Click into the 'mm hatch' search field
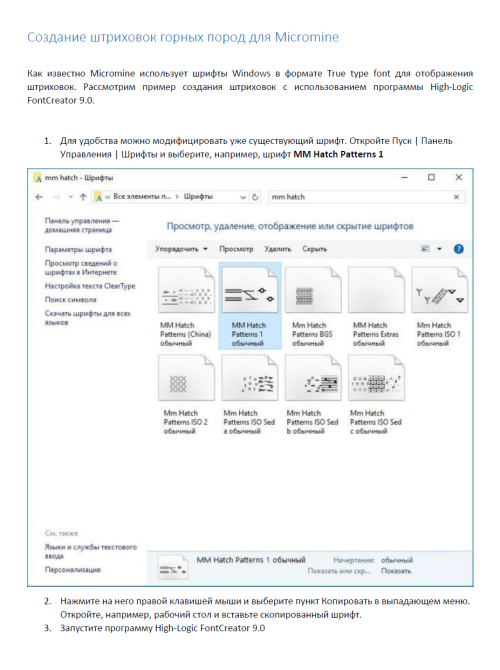This screenshot has width=500, height=670. pyautogui.click(x=359, y=197)
